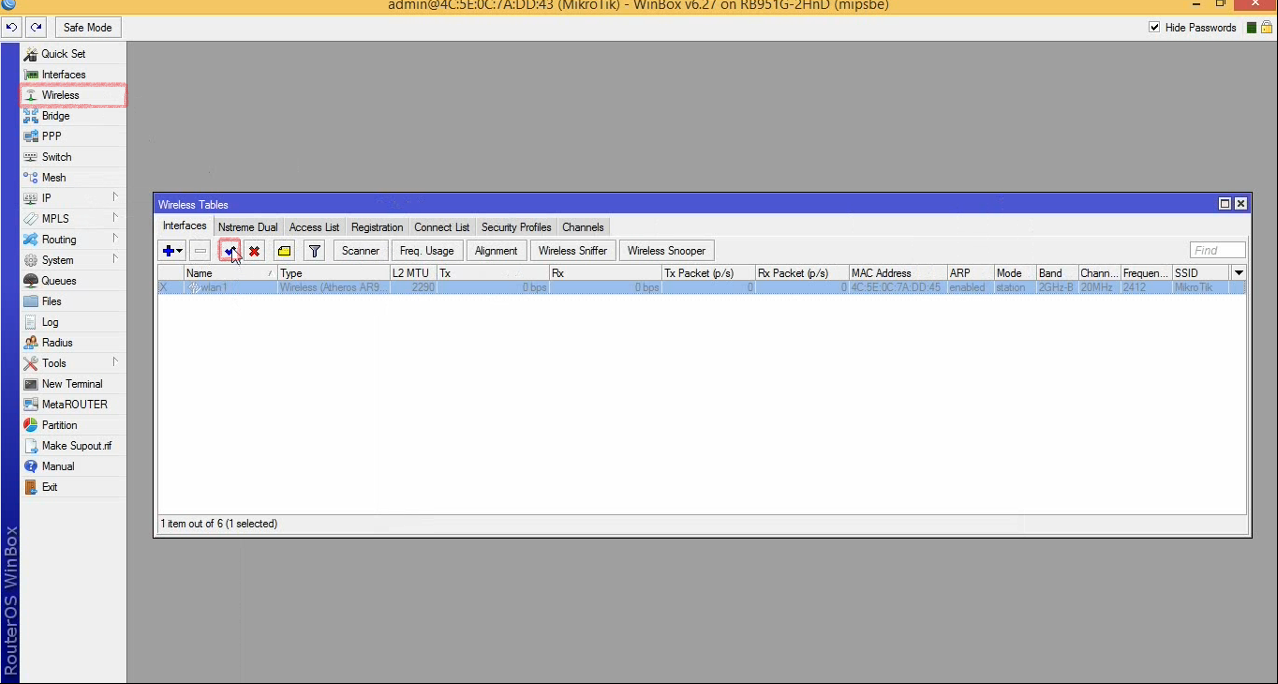Image resolution: width=1278 pixels, height=684 pixels.
Task: Click the blue plus Add dropdown
Action: [172, 251]
